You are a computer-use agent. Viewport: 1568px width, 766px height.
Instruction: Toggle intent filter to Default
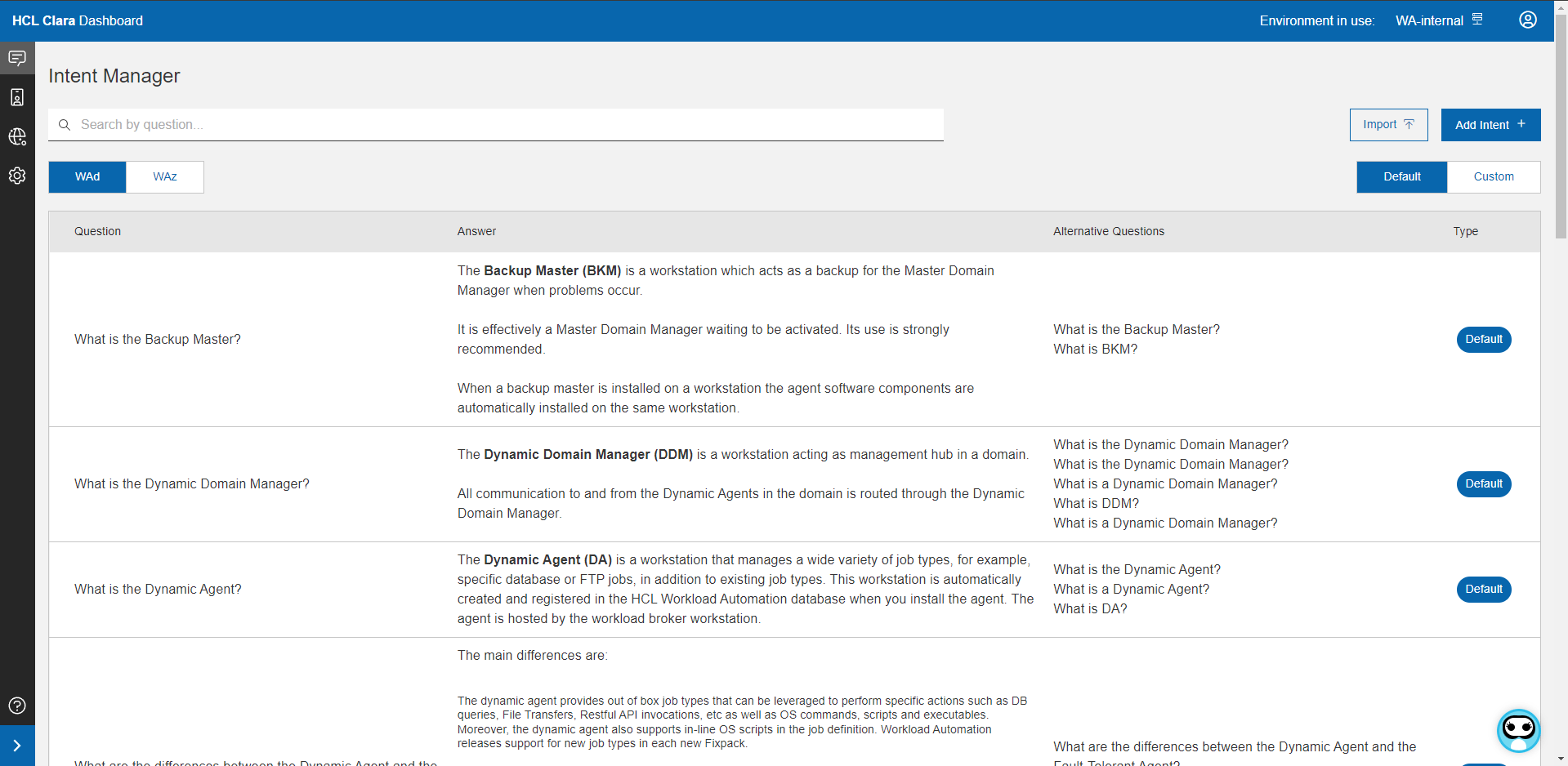[1401, 177]
